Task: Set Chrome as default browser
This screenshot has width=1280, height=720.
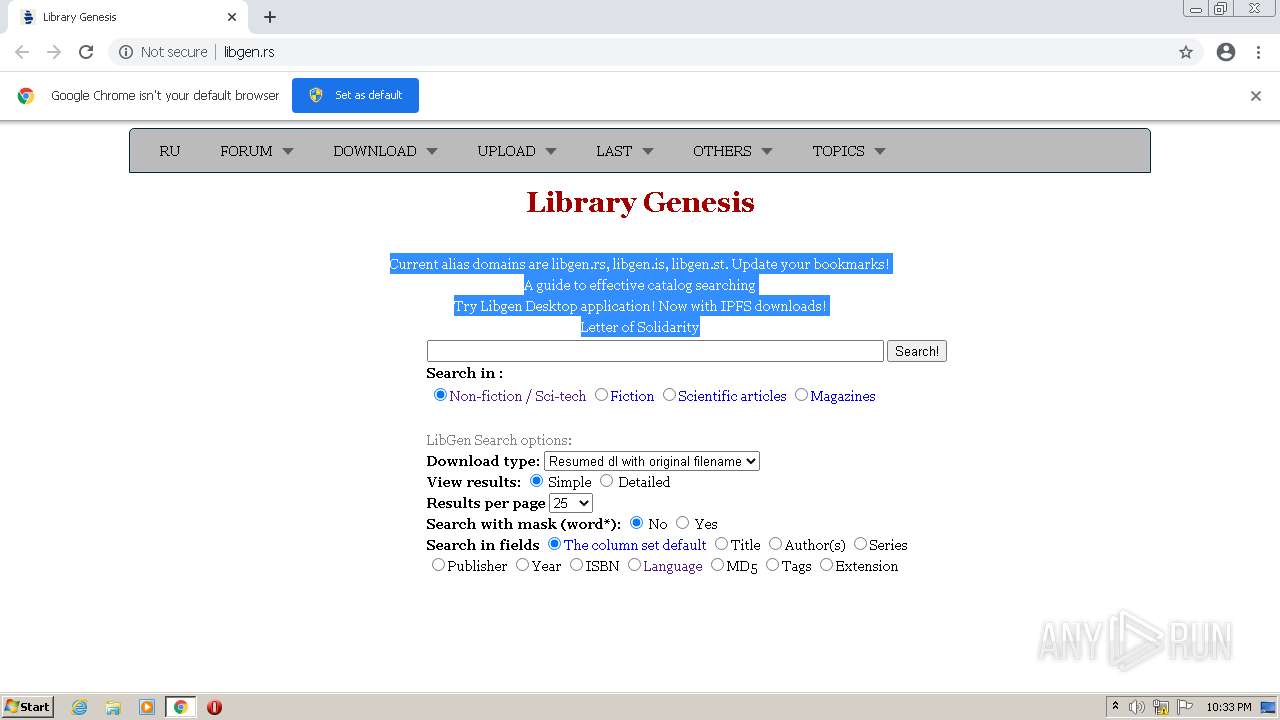Action: [x=355, y=95]
